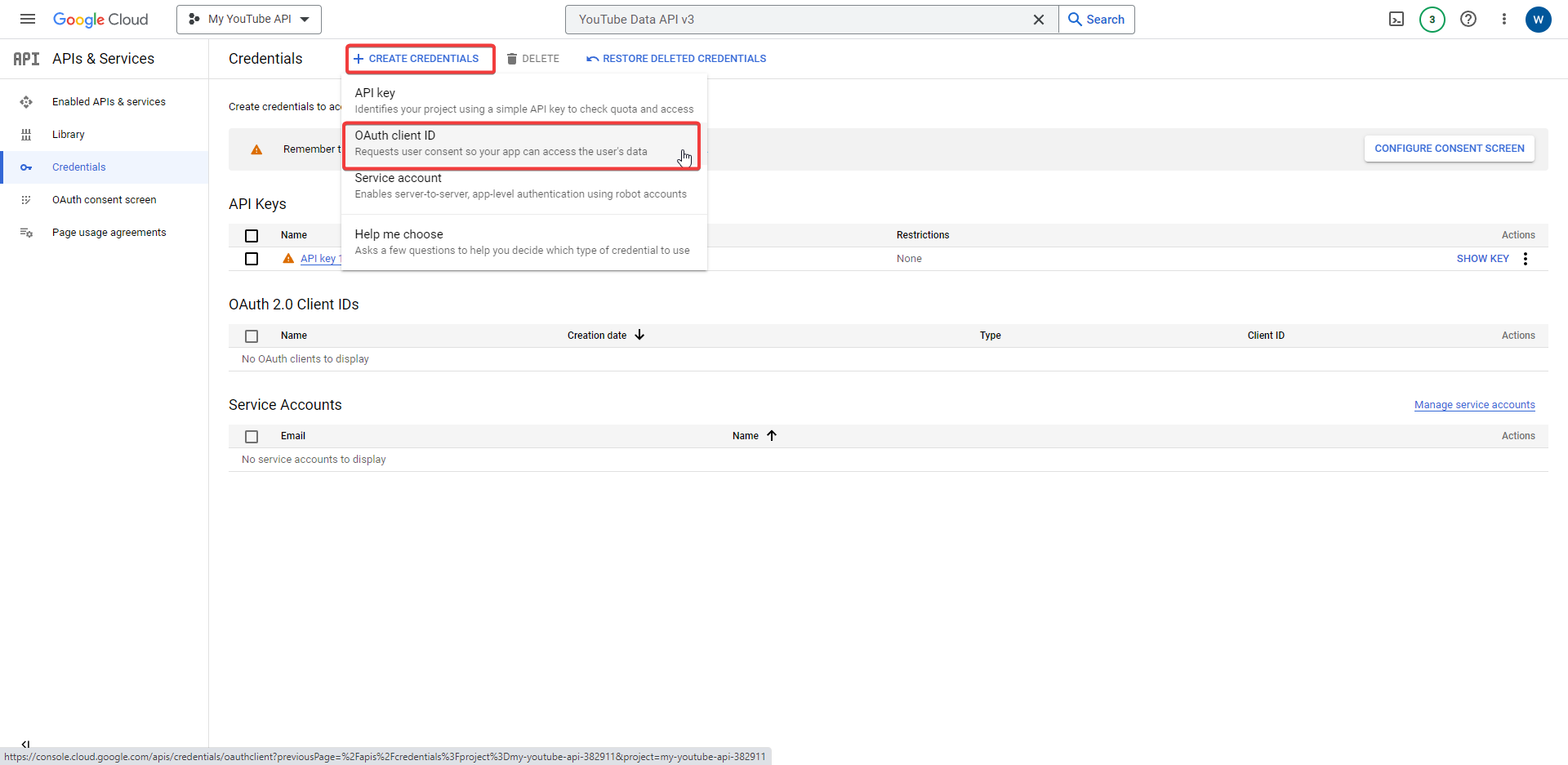Open the Create Credentials dropdown
Image resolution: width=1568 pixels, height=765 pixels.
(420, 59)
